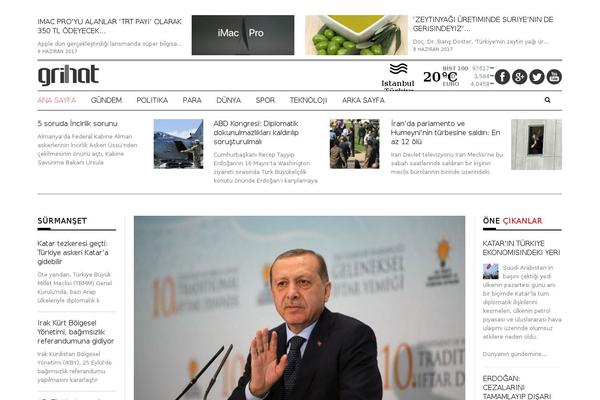
Task: Open the Facebook social icon
Action: pos(502,77)
